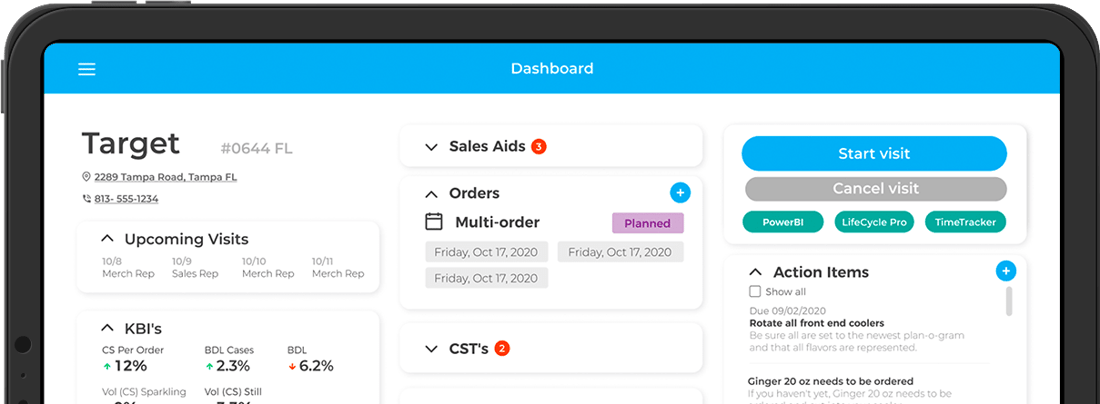The width and height of the screenshot is (1100, 404).
Task: Collapse the KBI's panel
Action: (x=107, y=328)
